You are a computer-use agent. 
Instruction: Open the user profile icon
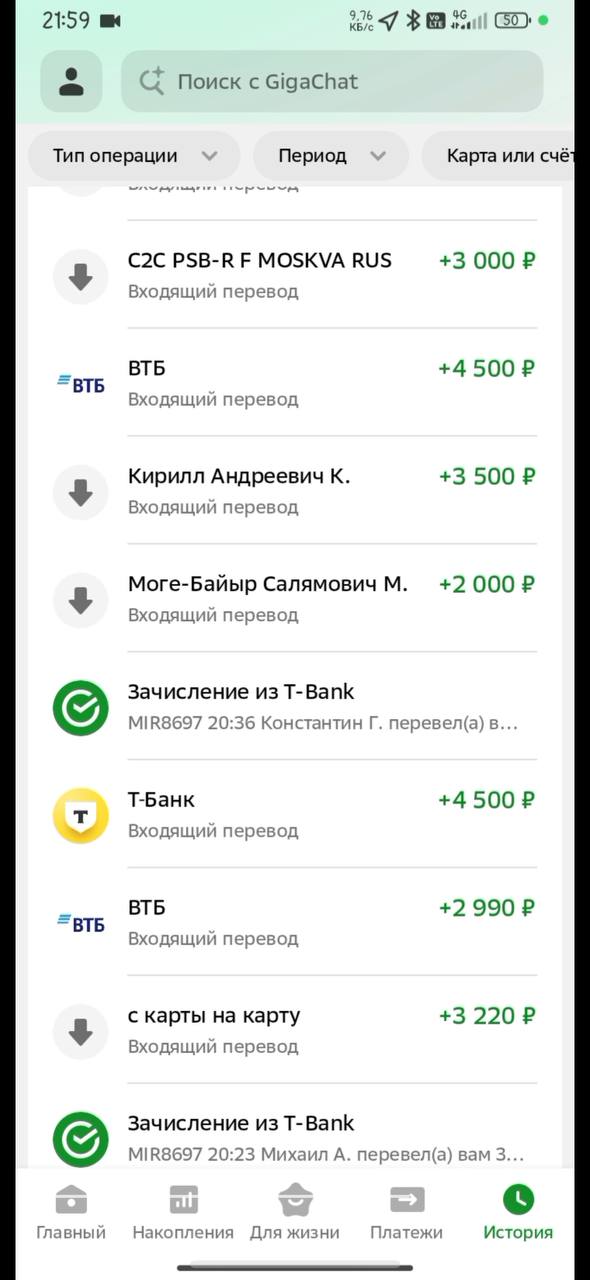tap(71, 81)
